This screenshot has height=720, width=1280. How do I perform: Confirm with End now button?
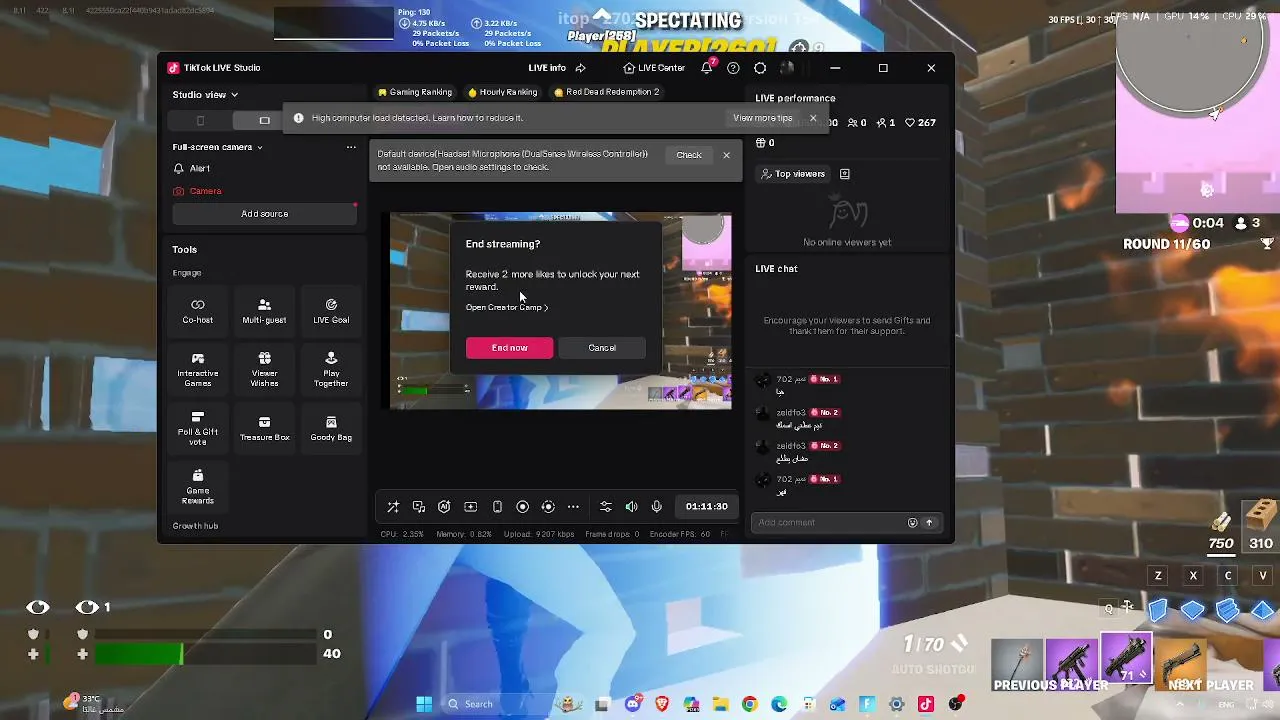click(x=509, y=348)
